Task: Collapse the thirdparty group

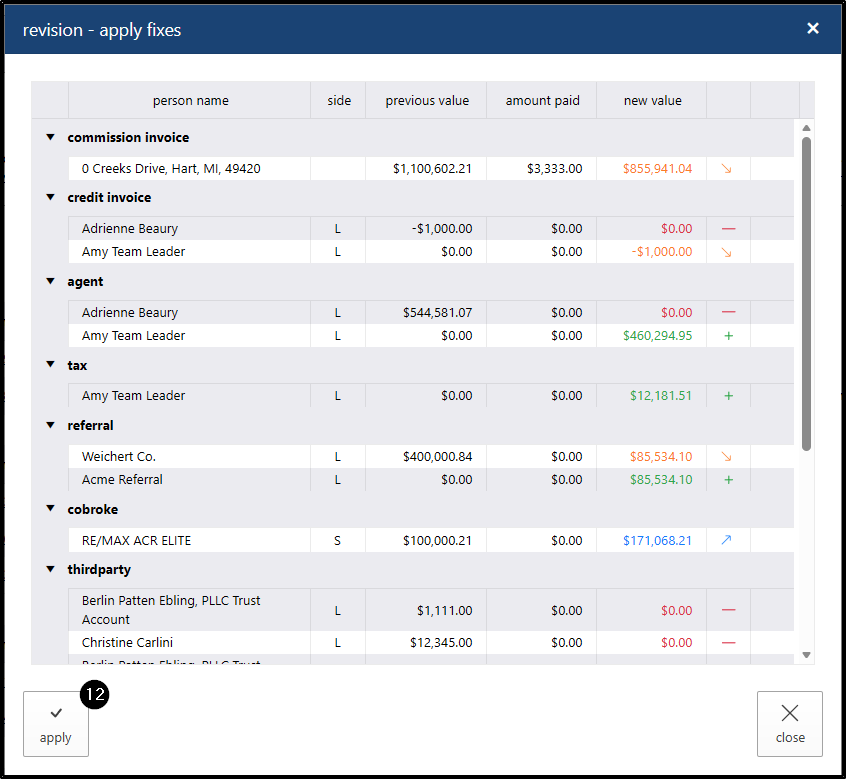Action: [x=50, y=570]
